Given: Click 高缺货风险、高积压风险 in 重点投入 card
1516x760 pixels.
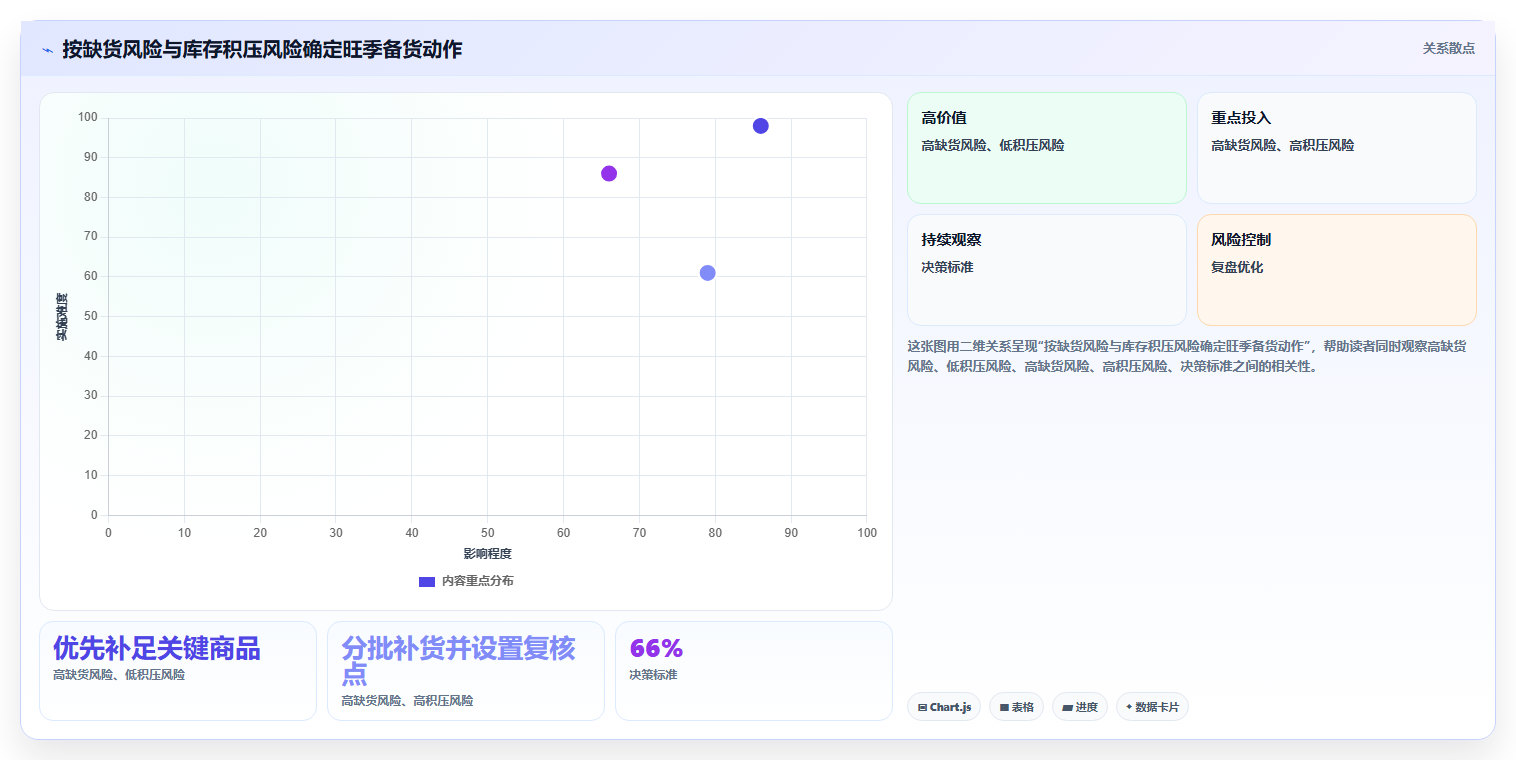Looking at the screenshot, I should click(x=1283, y=146).
